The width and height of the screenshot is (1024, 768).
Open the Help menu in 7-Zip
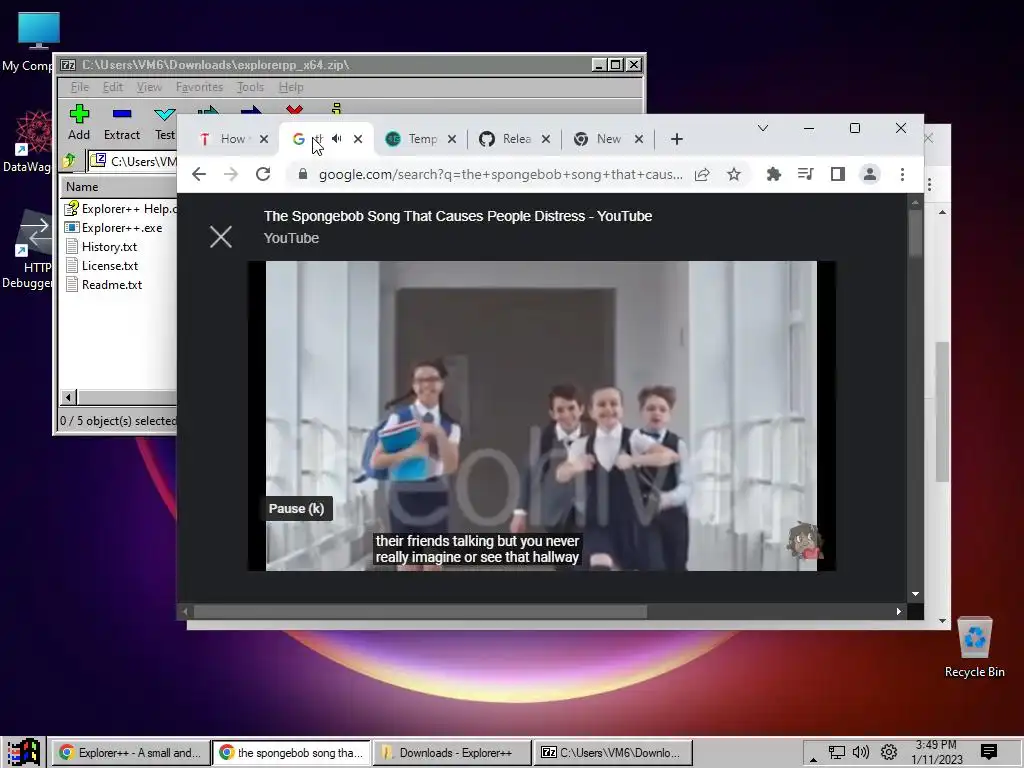(x=291, y=87)
